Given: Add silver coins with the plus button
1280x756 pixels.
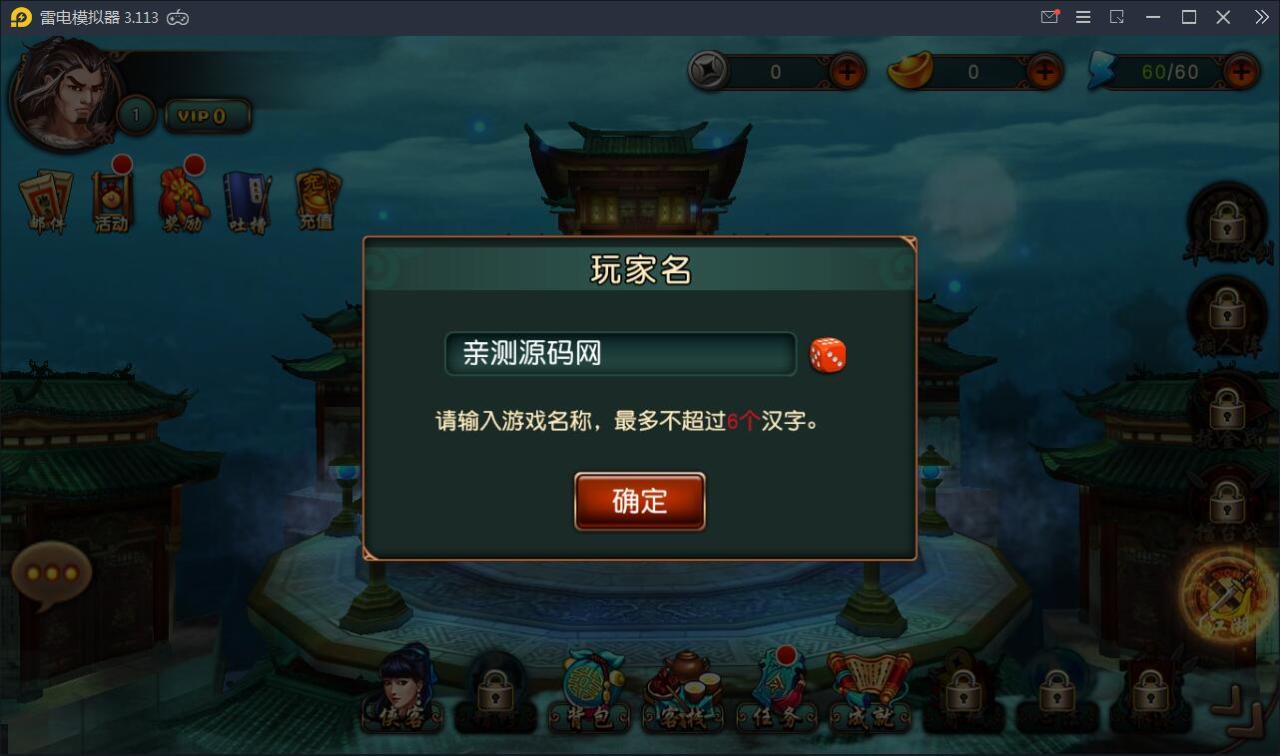Looking at the screenshot, I should point(847,71).
